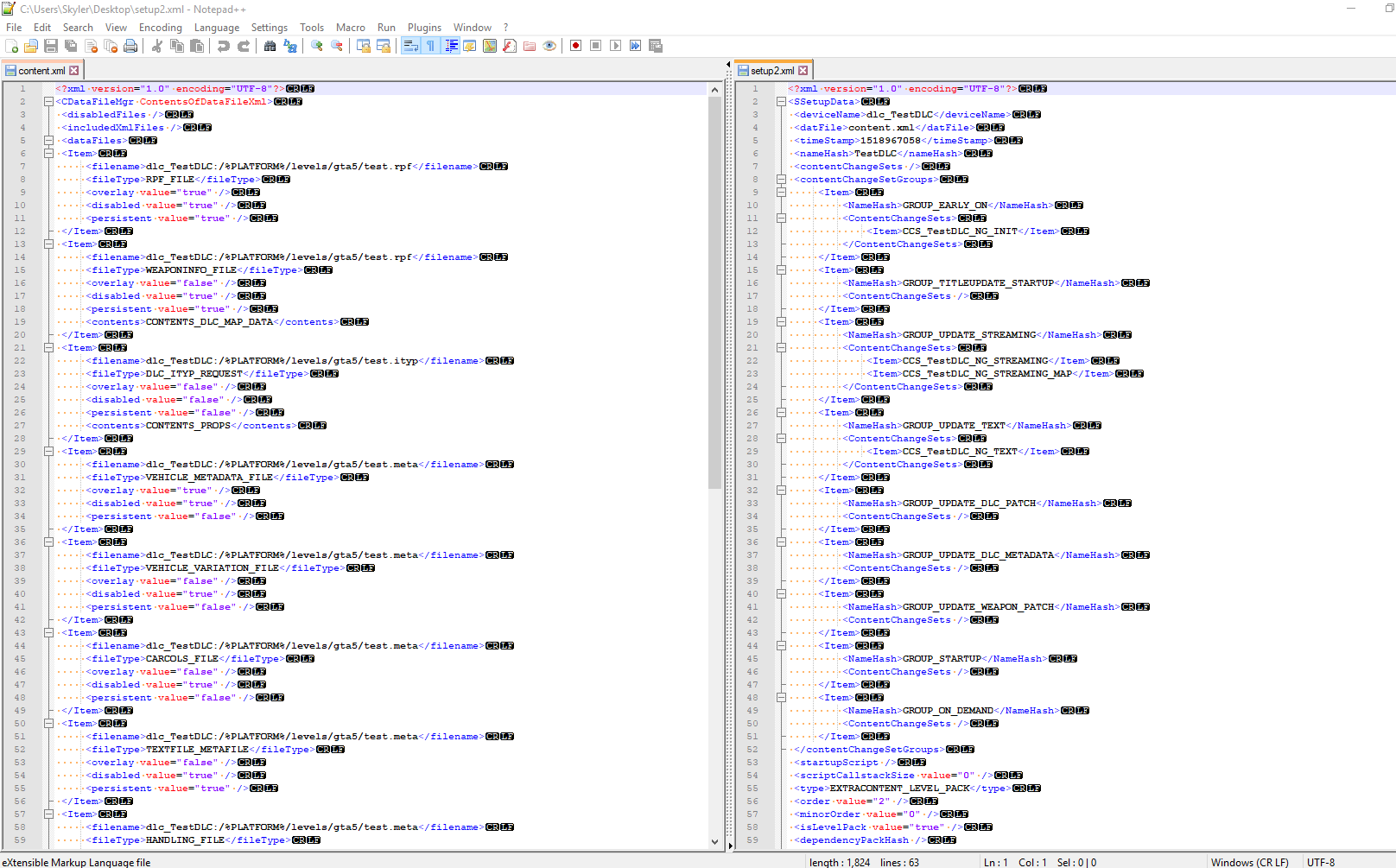Viewport: 1396px width, 868px height.
Task: Click the Undo arrow icon
Action: click(x=224, y=46)
